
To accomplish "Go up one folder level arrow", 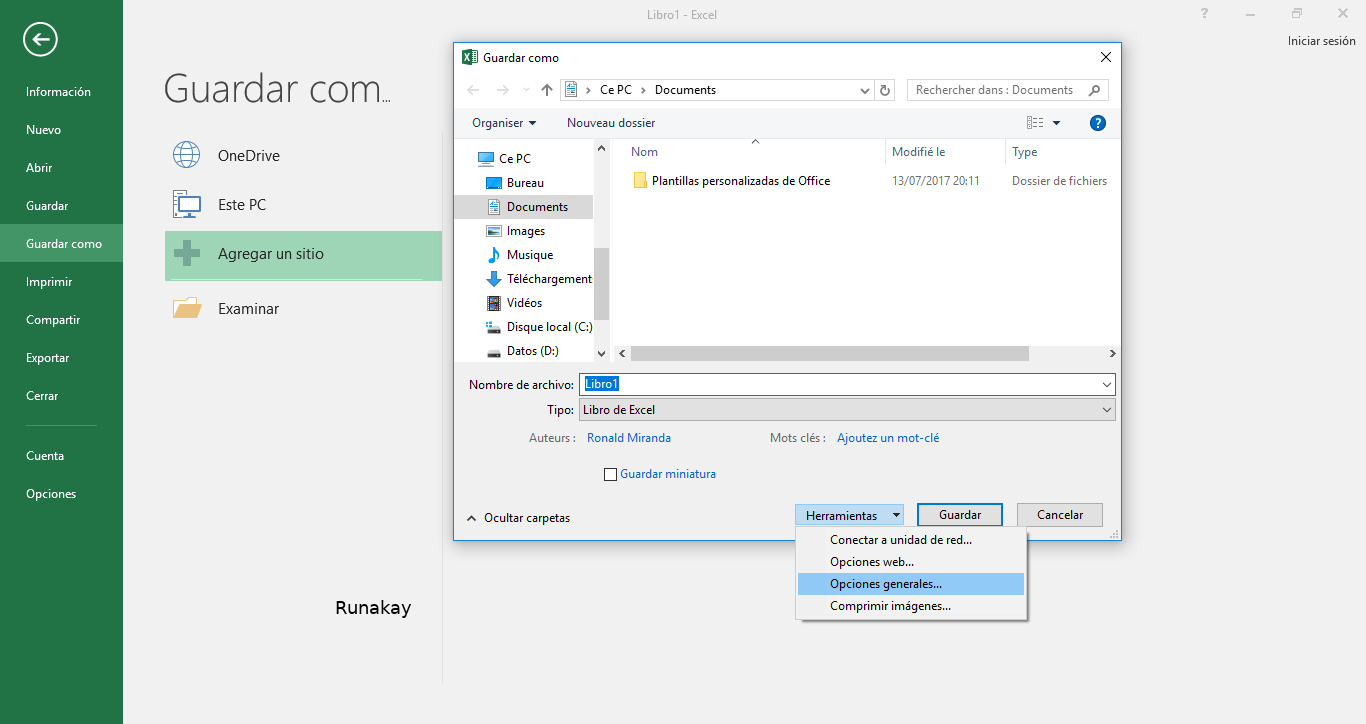I will coord(547,90).
